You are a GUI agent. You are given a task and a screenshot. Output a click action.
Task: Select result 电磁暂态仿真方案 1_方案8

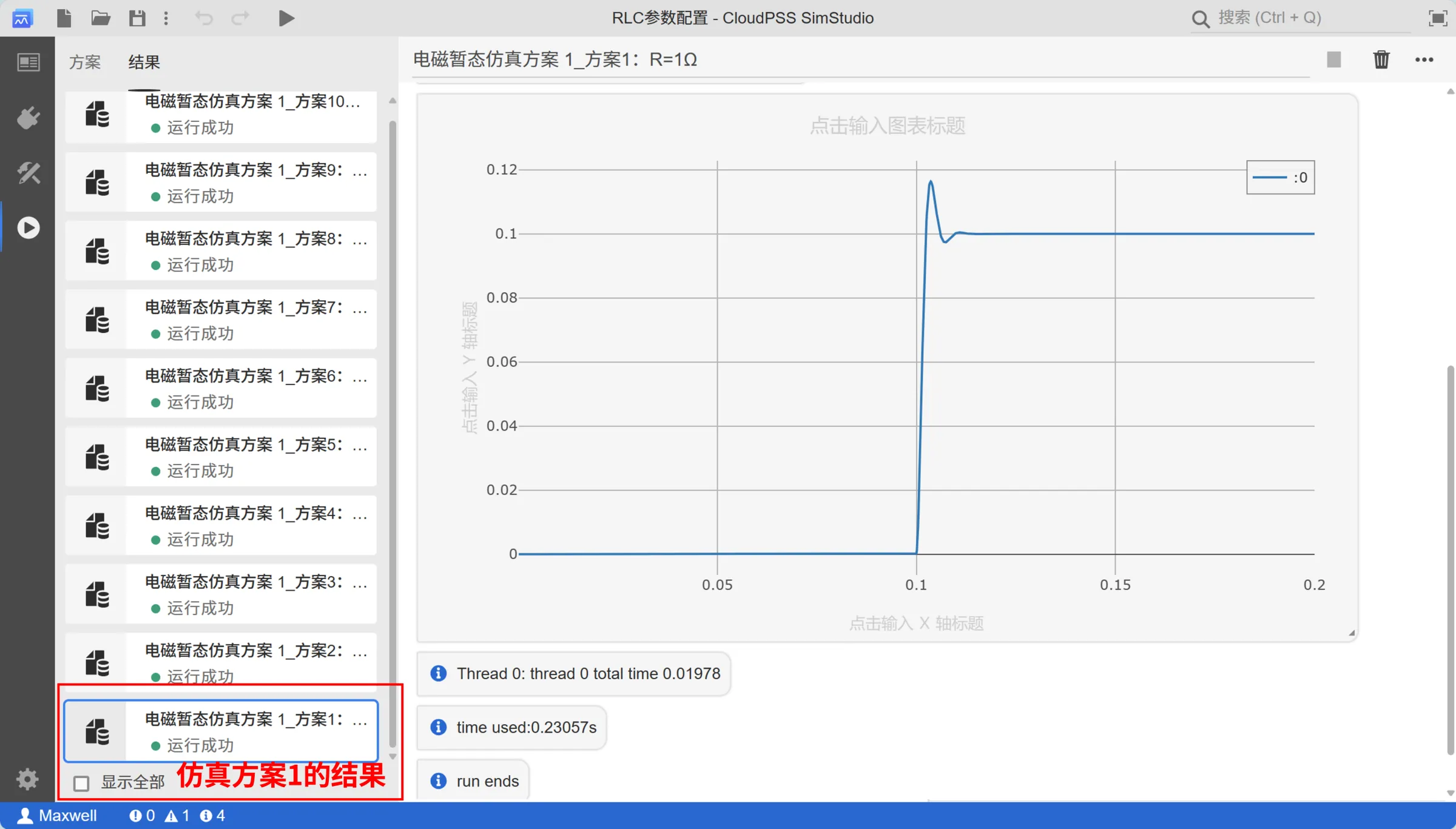click(221, 251)
